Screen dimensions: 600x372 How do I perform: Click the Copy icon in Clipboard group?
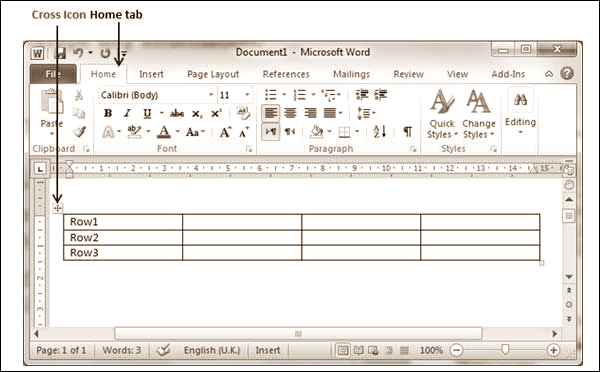79,113
